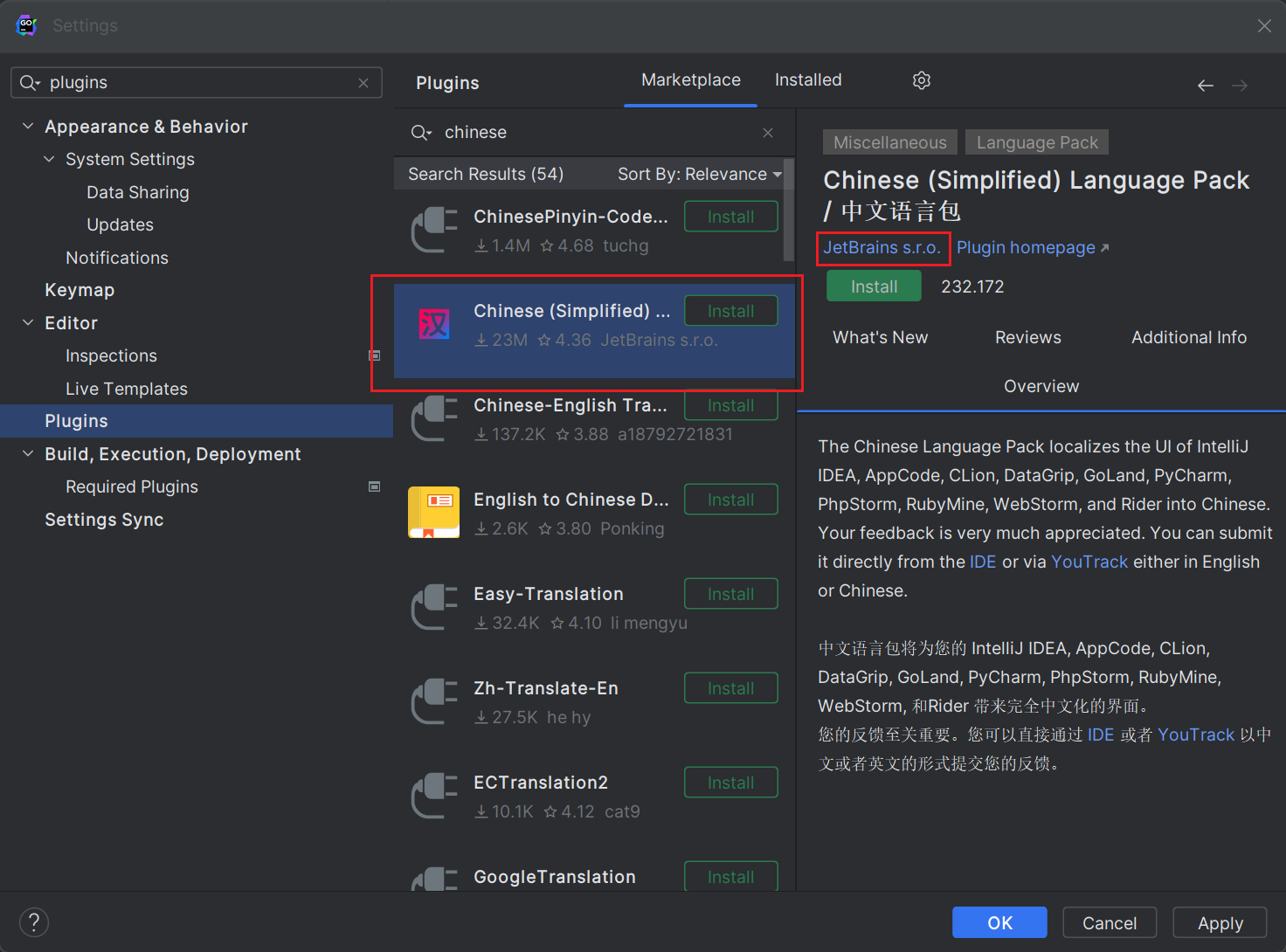Follow the IDE link in English description
1286x952 pixels.
pos(983,562)
